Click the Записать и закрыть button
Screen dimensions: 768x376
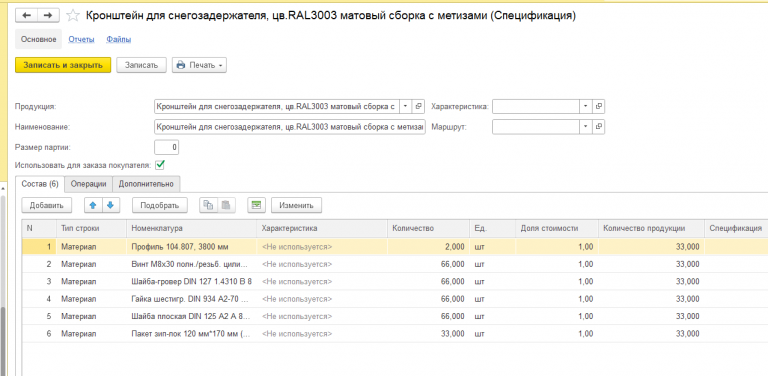[63, 65]
